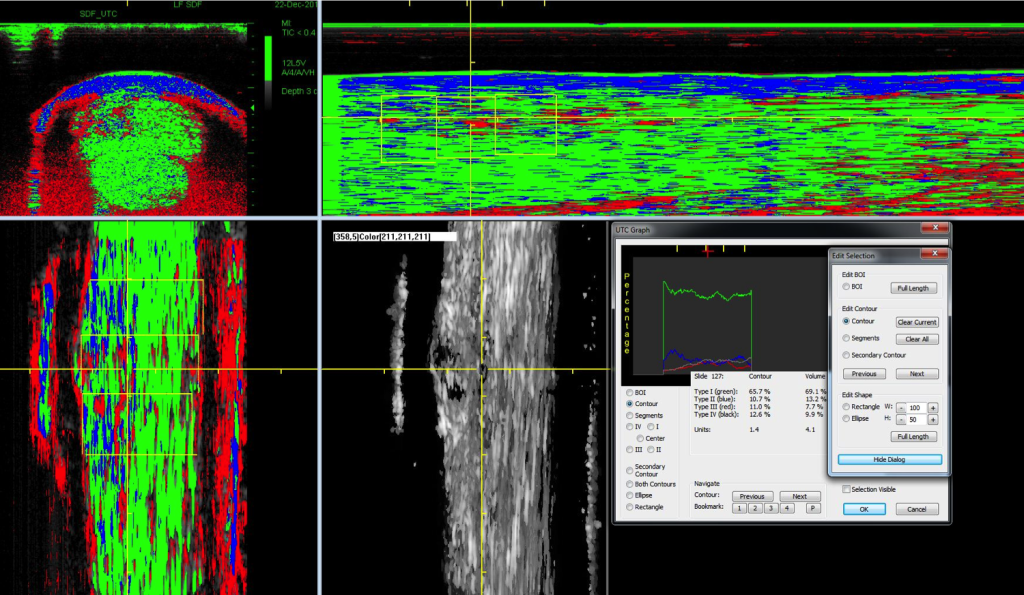The image size is (1024, 595).
Task: Jump to bookmark 3
Action: click(x=772, y=508)
